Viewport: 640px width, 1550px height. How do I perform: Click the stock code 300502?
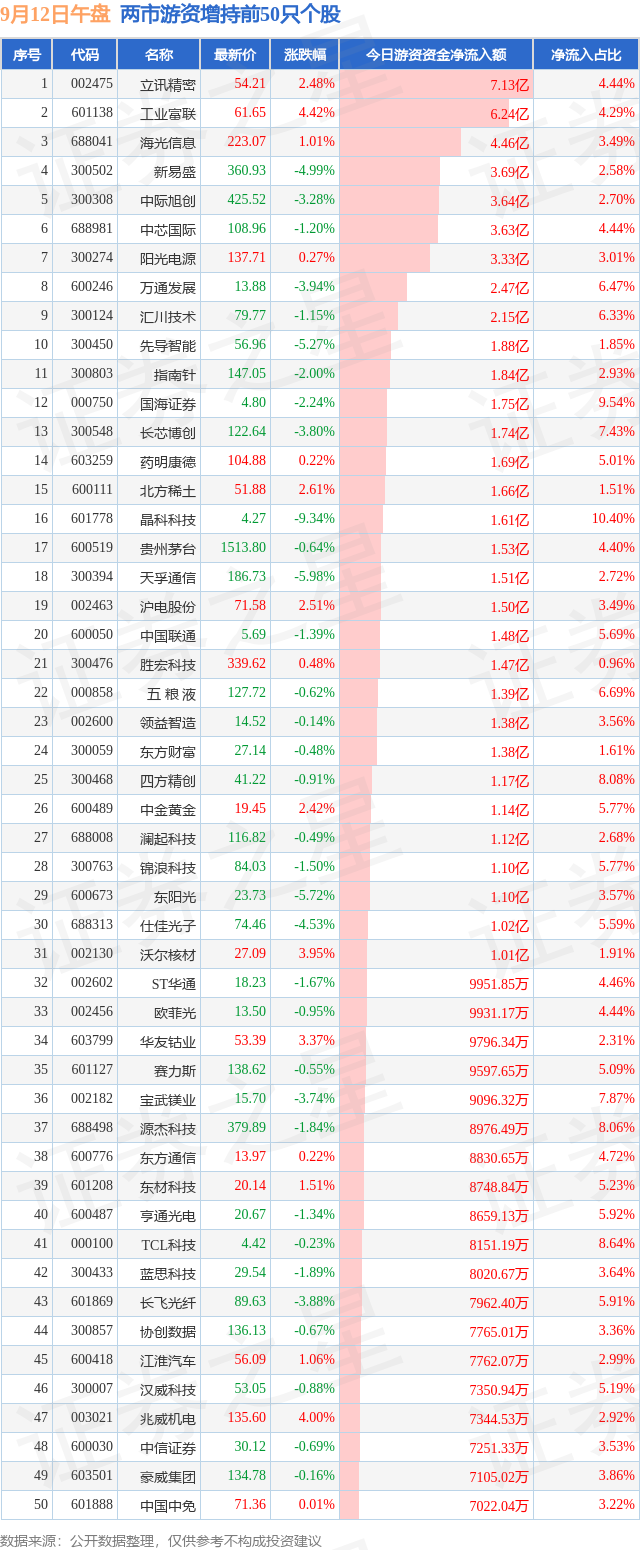(92, 171)
